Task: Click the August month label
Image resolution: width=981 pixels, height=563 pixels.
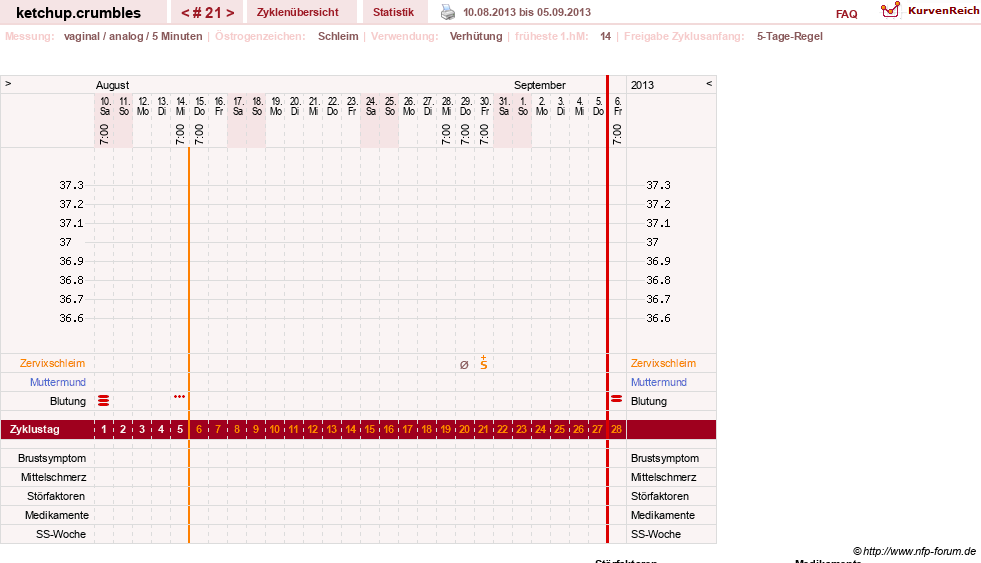Action: (x=113, y=85)
